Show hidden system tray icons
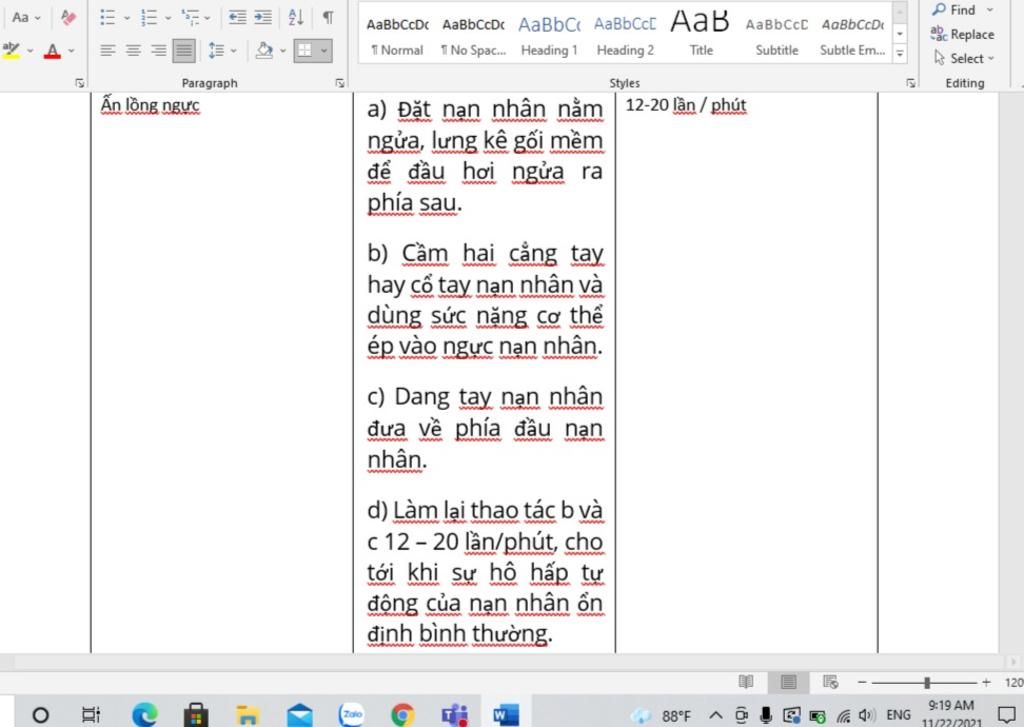 (716, 715)
